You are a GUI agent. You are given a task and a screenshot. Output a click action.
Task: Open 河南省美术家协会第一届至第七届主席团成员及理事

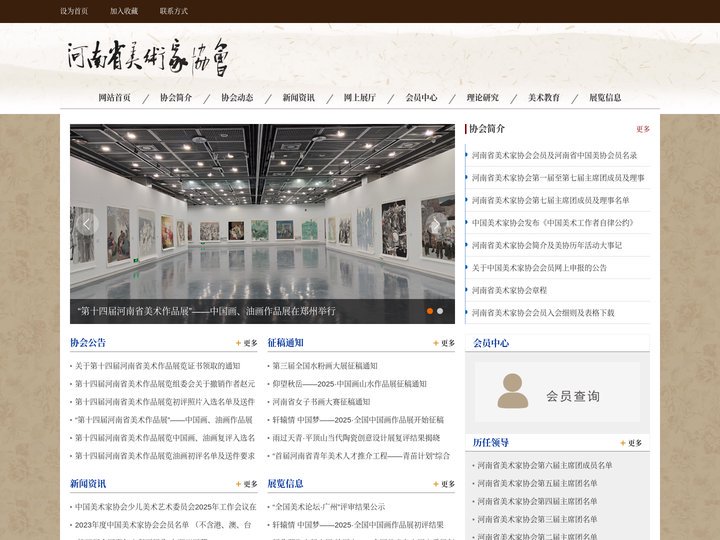pyautogui.click(x=558, y=178)
